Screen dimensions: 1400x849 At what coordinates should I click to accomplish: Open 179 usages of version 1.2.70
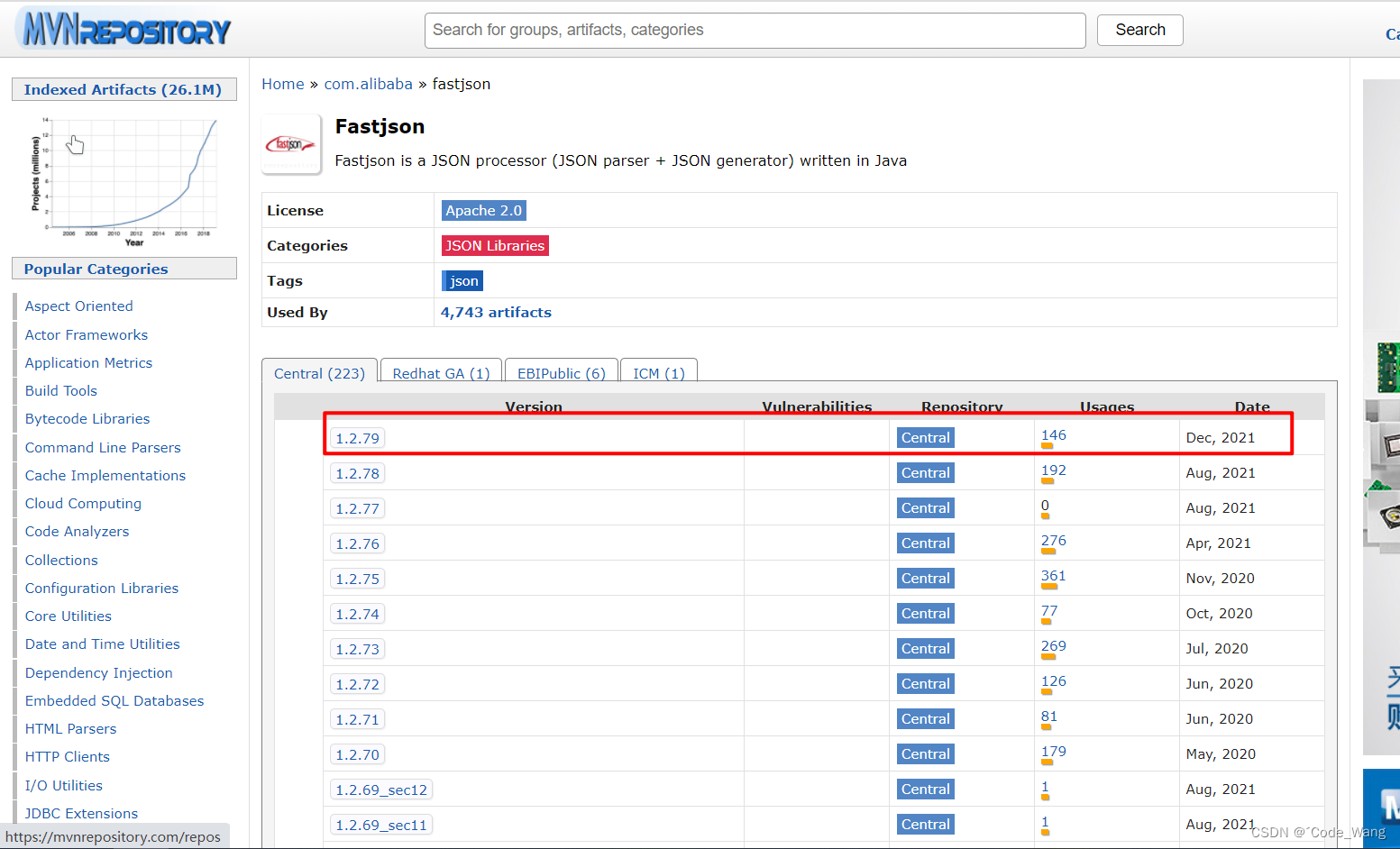(x=1053, y=752)
